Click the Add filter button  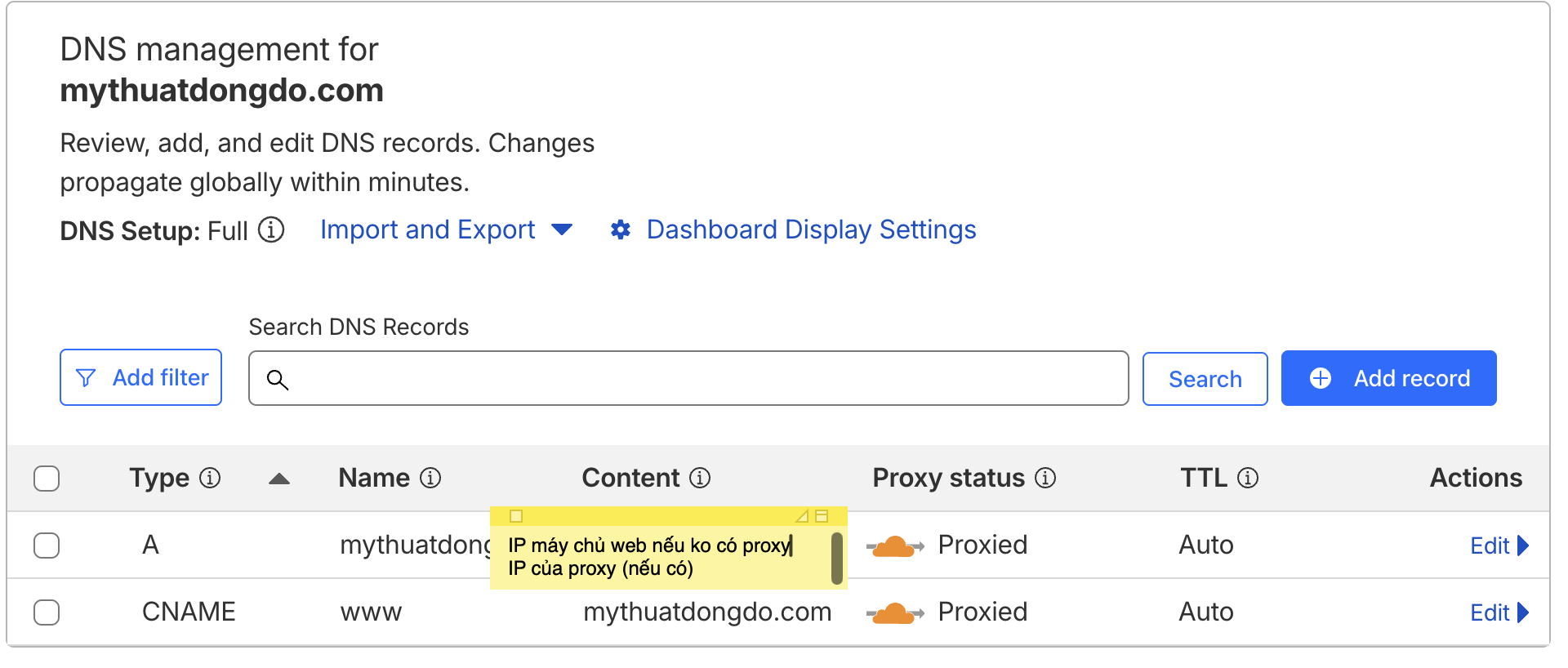point(140,377)
